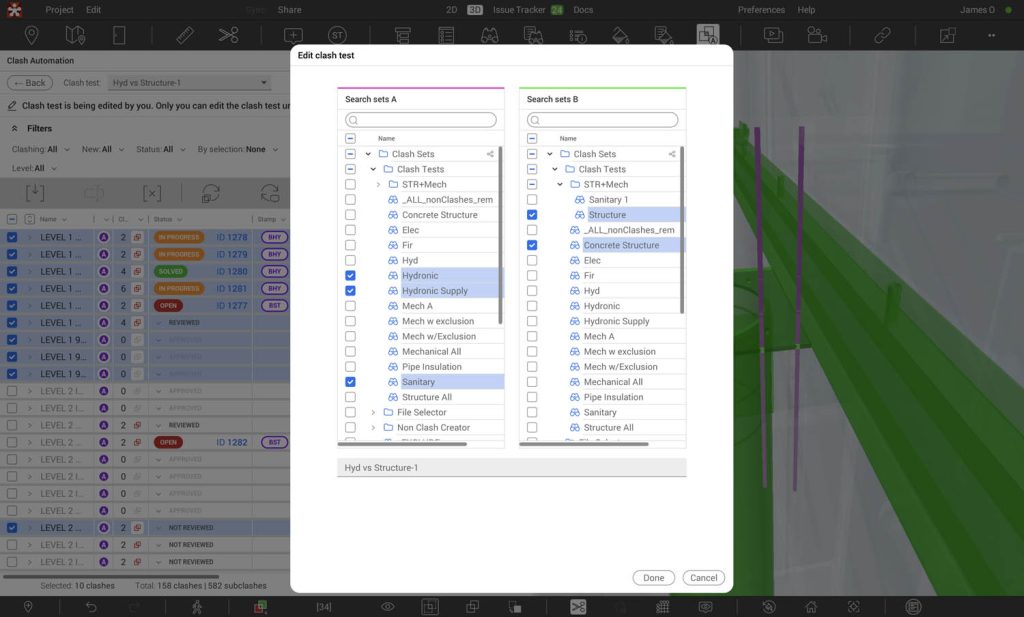The image size is (1024, 617).
Task: Click the location pin icon in top toolbar
Action: pyautogui.click(x=32, y=35)
